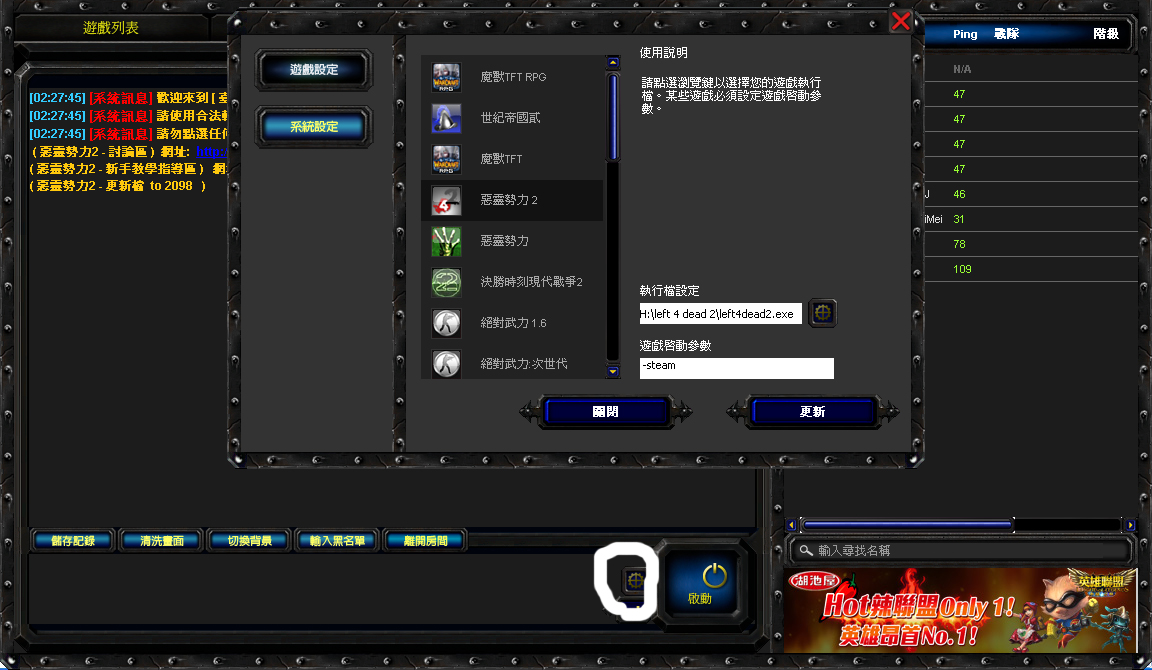The height and width of the screenshot is (670, 1152).
Task: Sort by the Ping column header
Action: point(965,34)
